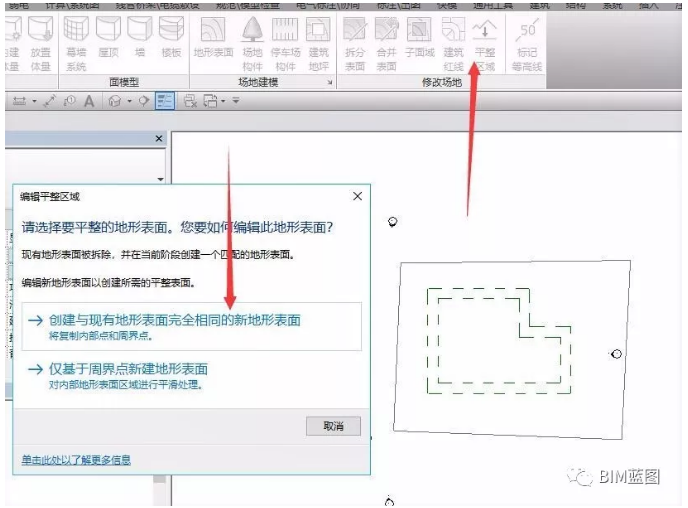Click the 楼板 floor by face tool
688x508 pixels.
pos(171,38)
